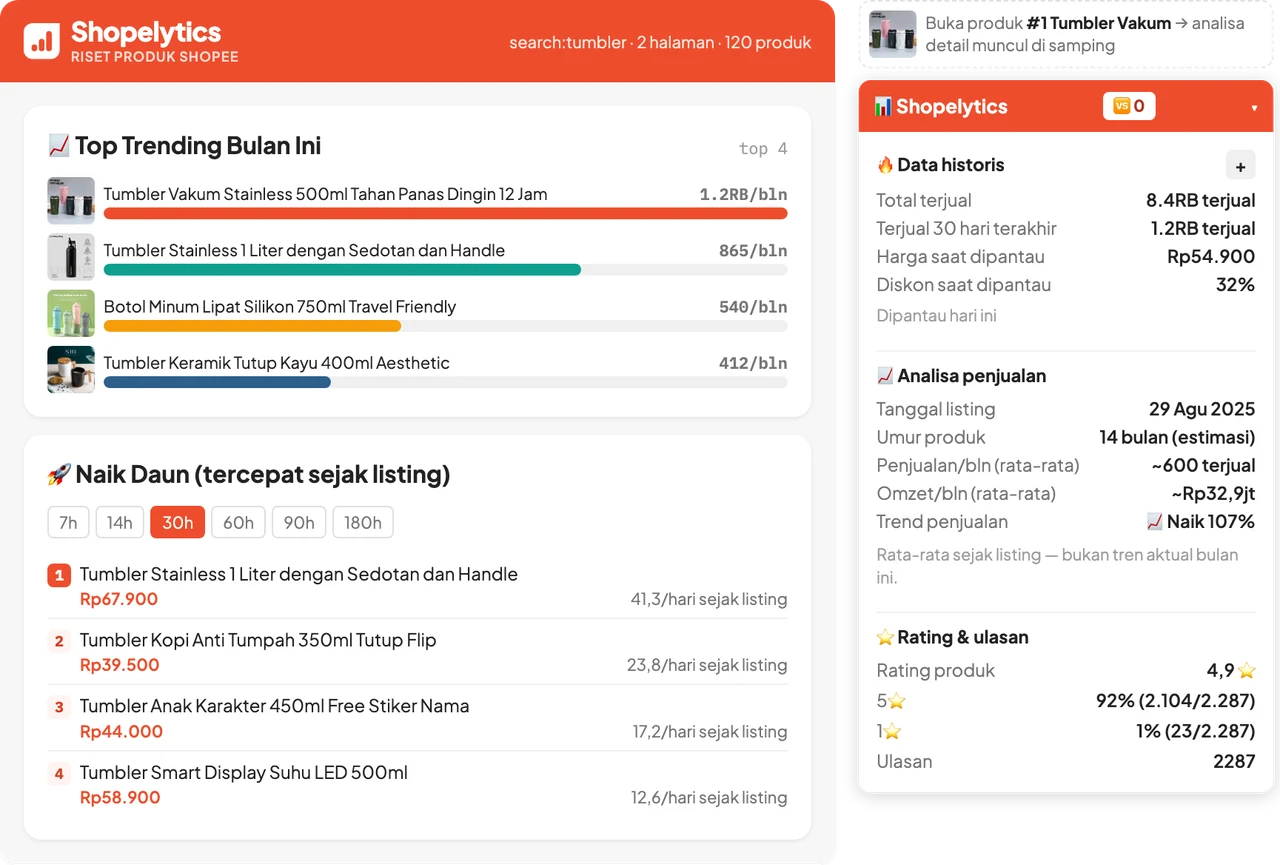1280x865 pixels.
Task: Open Tumbler Stainless 1 Liter in Naik Daun list
Action: coord(299,574)
